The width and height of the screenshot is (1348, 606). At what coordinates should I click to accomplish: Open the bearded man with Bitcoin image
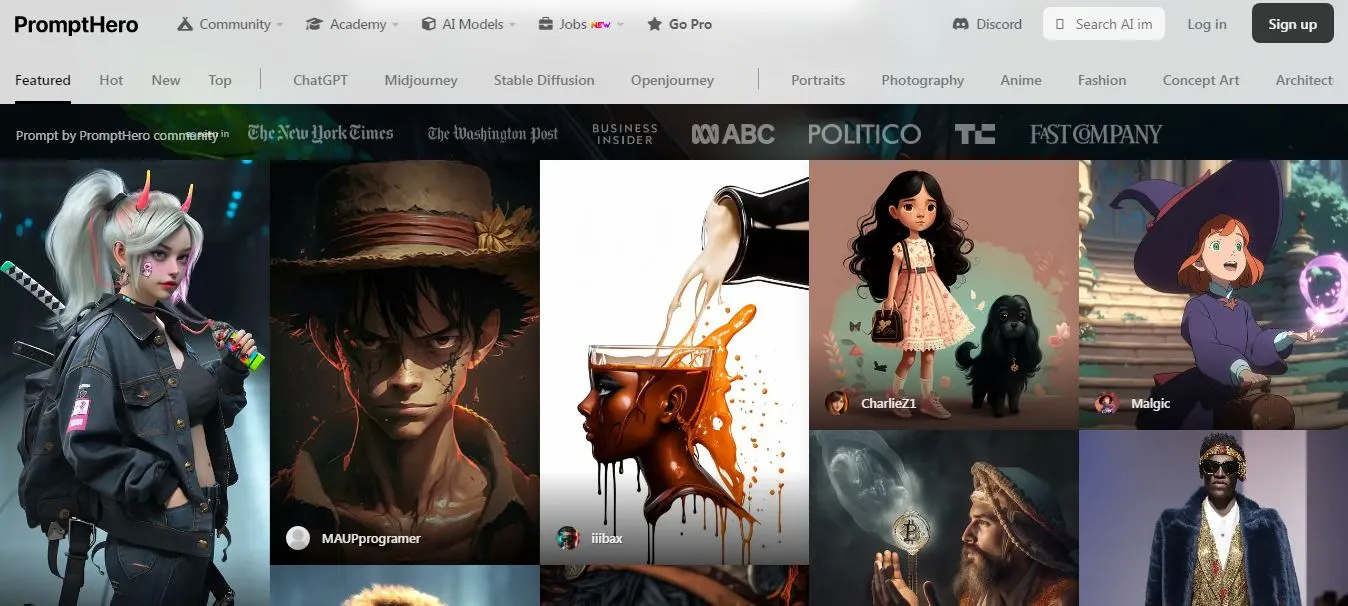943,518
